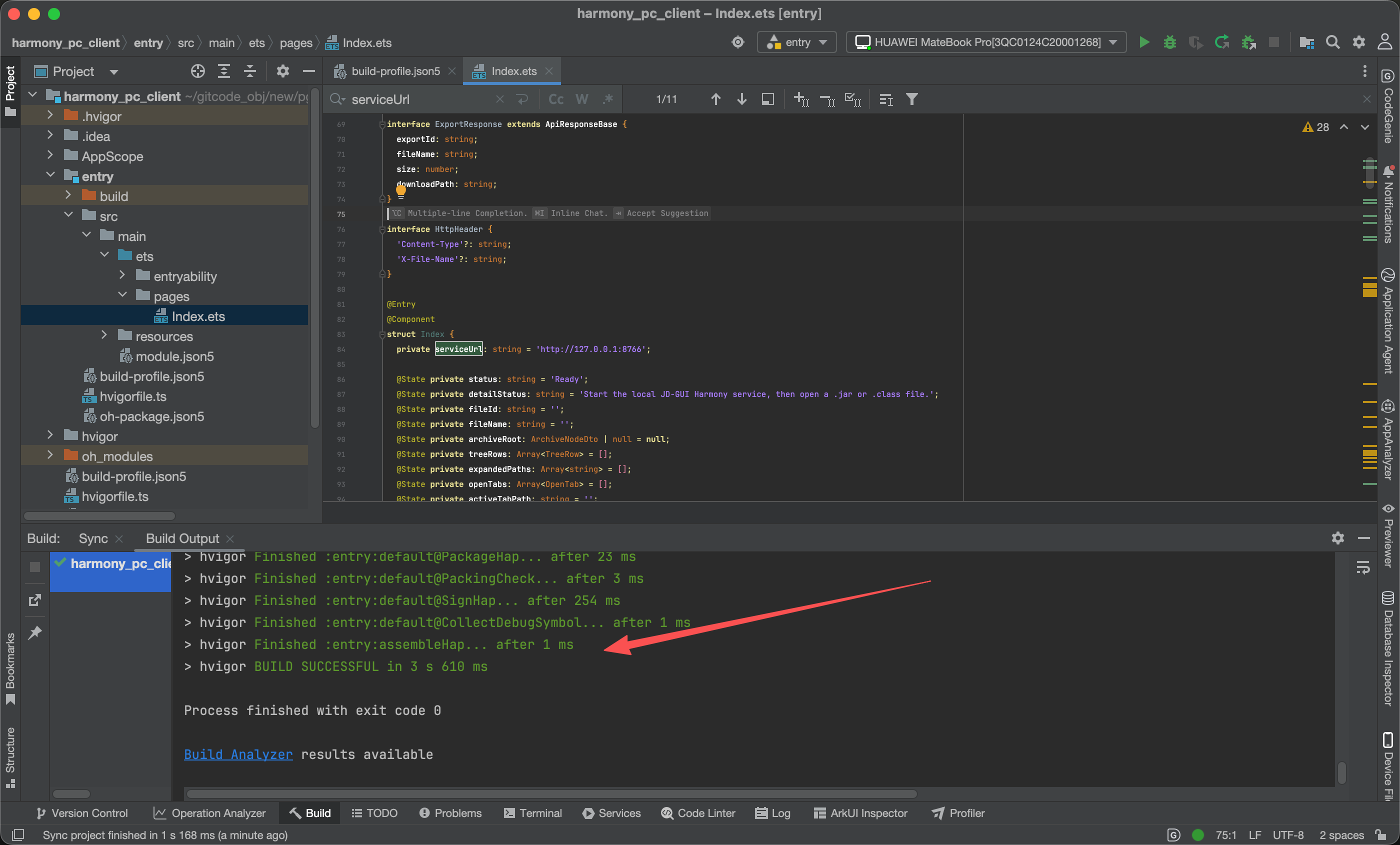Open the ArkUI Inspector tab

coord(860,813)
